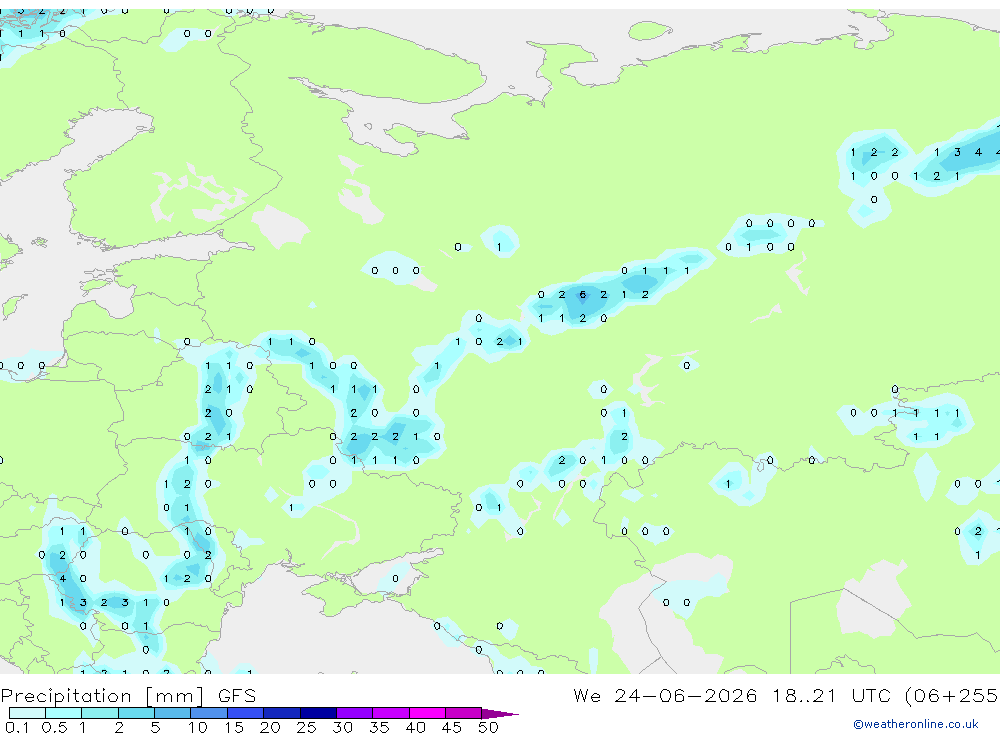1000x733 pixels.
Task: Click the 0.1–0.5 mm legend color swatch
Action: click(x=27, y=713)
